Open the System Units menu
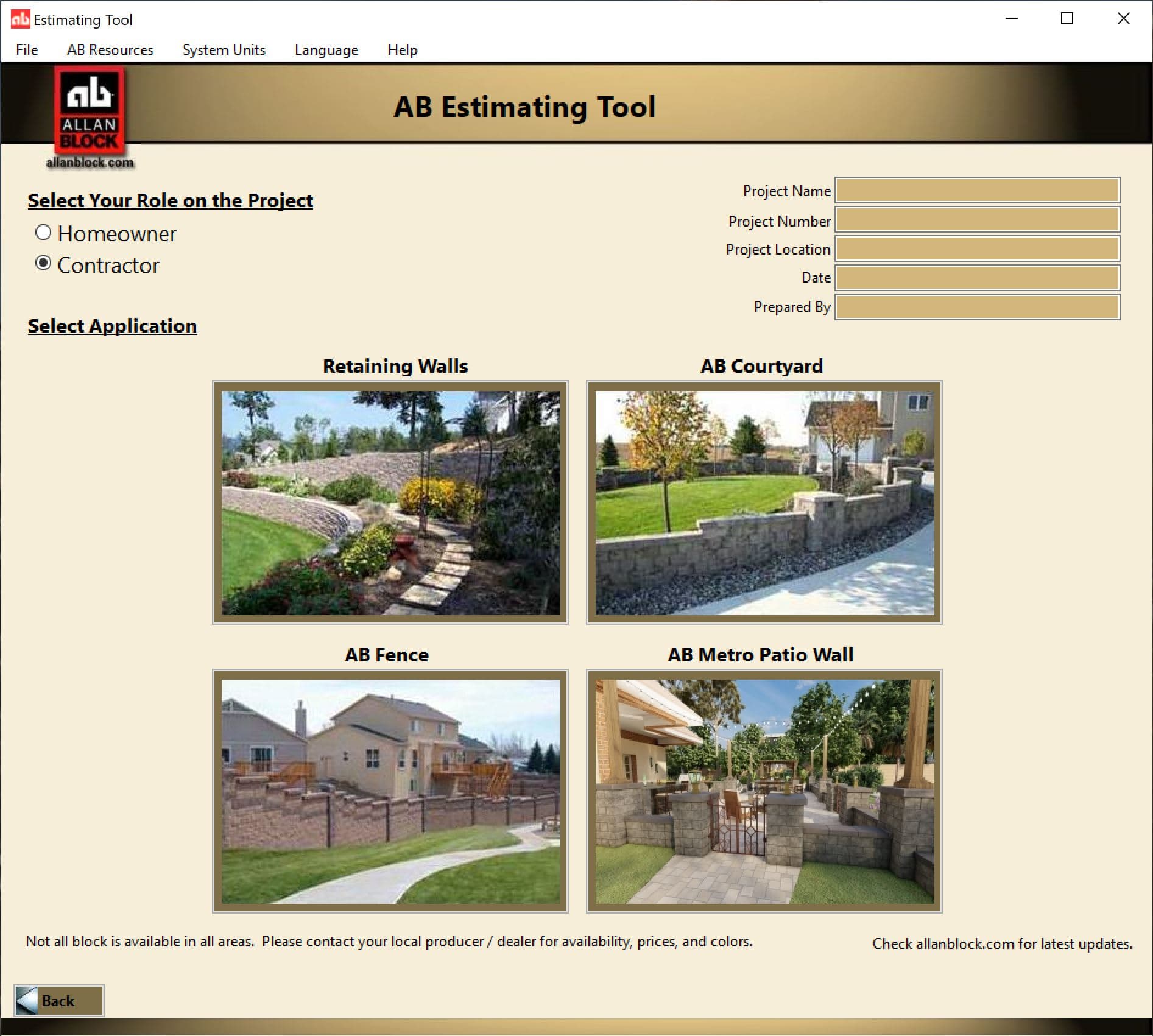This screenshot has height=1036, width=1153. 224,49
